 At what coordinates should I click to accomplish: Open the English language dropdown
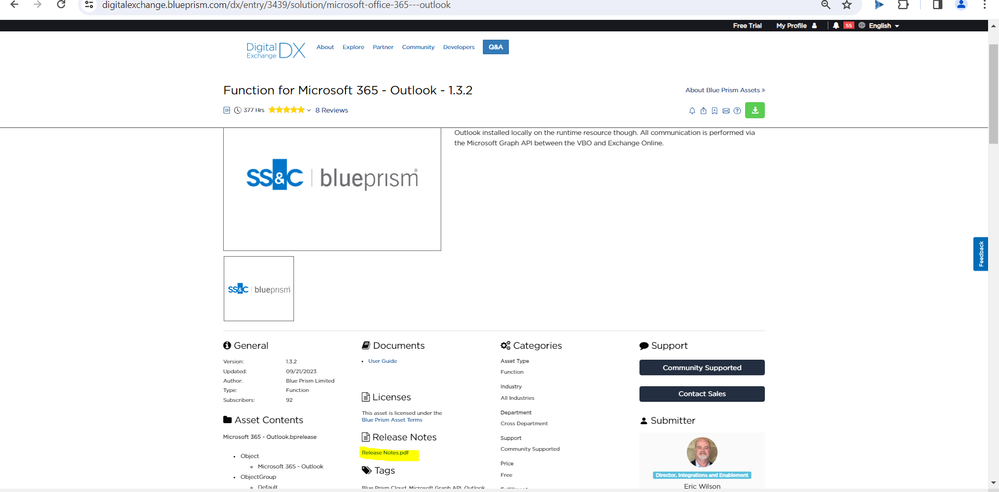(884, 26)
